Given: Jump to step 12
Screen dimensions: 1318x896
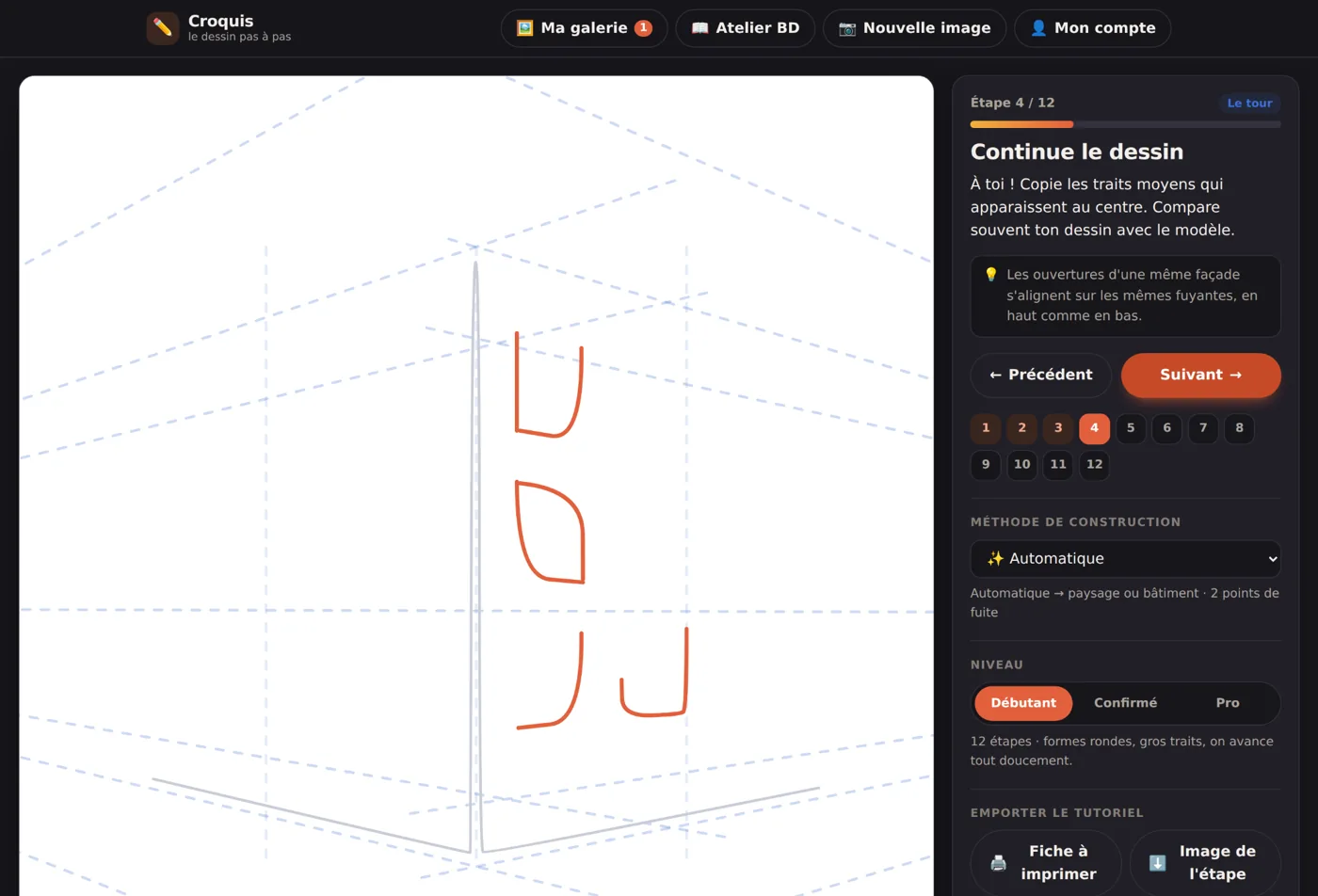Looking at the screenshot, I should (x=1094, y=465).
